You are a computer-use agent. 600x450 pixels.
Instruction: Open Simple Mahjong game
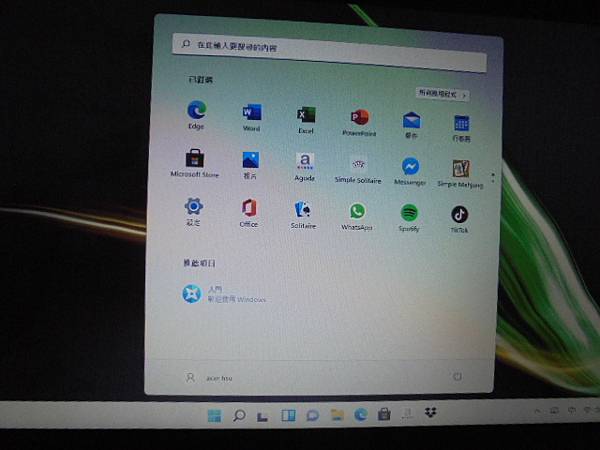[x=460, y=173]
